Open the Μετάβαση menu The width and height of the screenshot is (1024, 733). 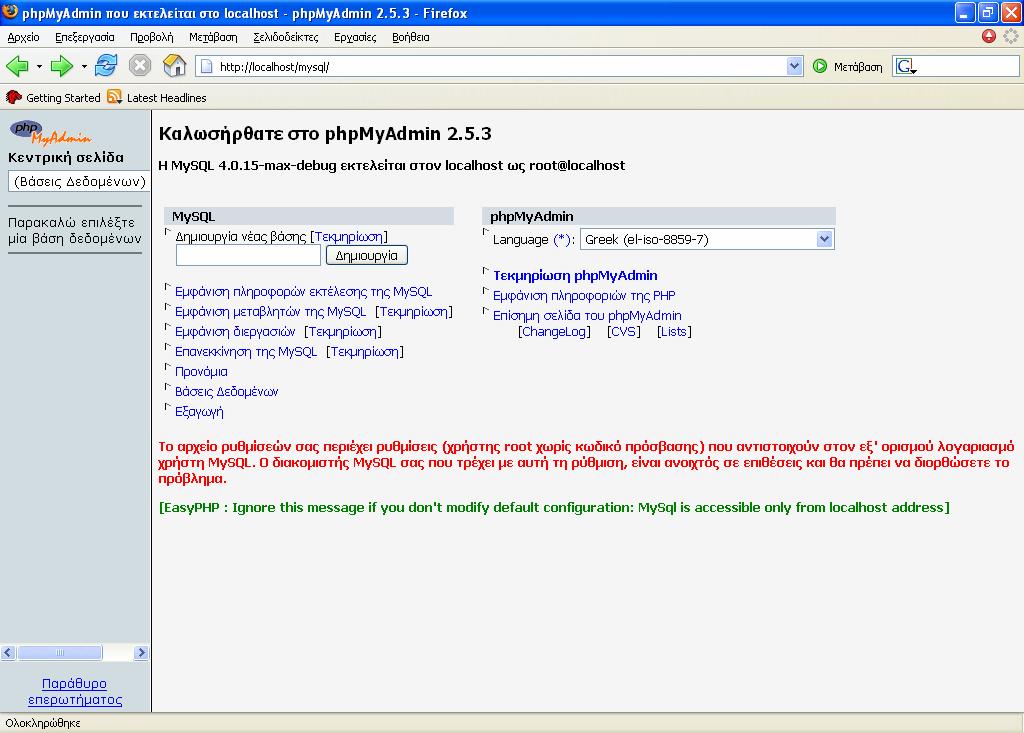[213, 37]
